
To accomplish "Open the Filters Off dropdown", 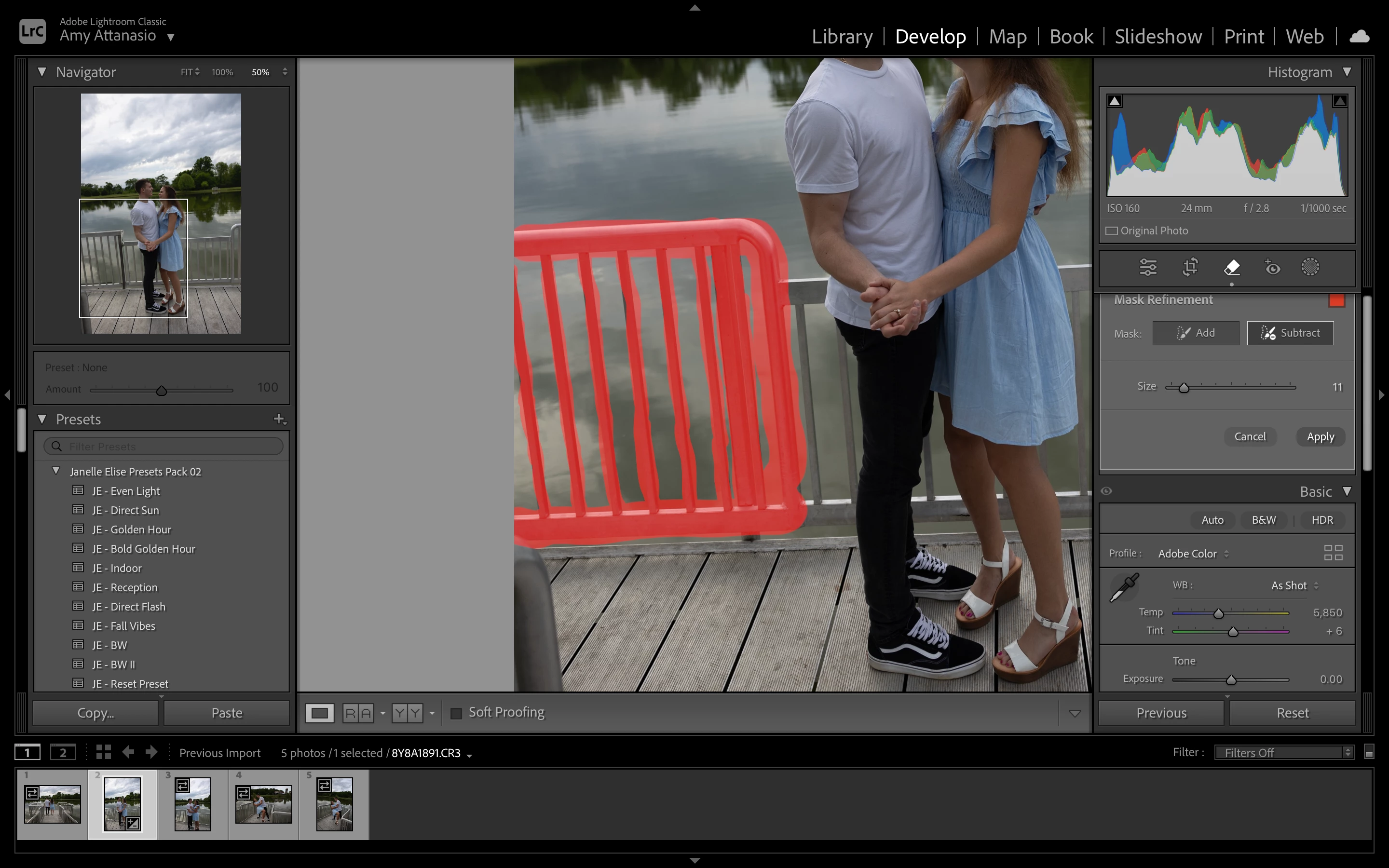I will (1283, 752).
